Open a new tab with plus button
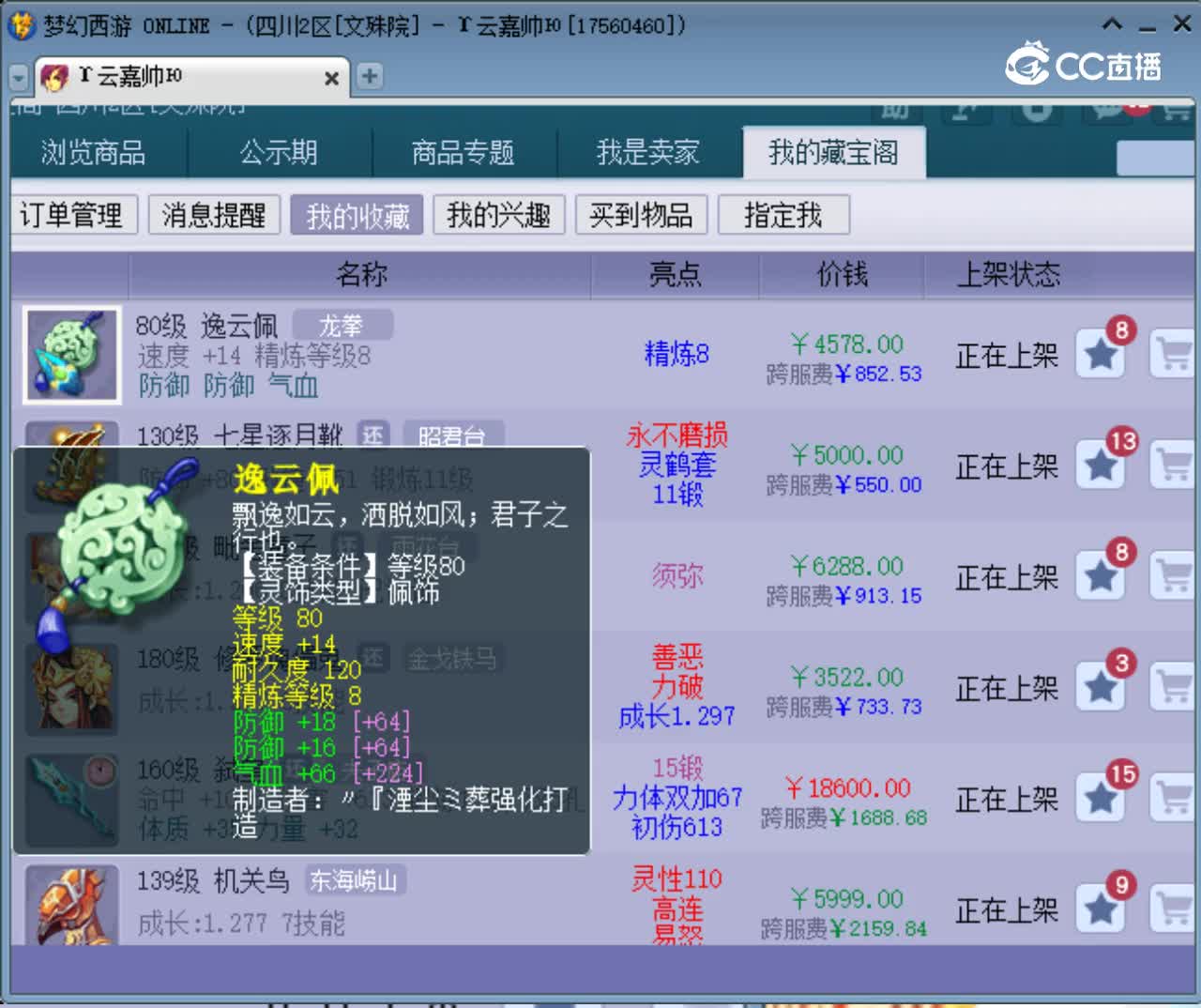 [x=370, y=76]
